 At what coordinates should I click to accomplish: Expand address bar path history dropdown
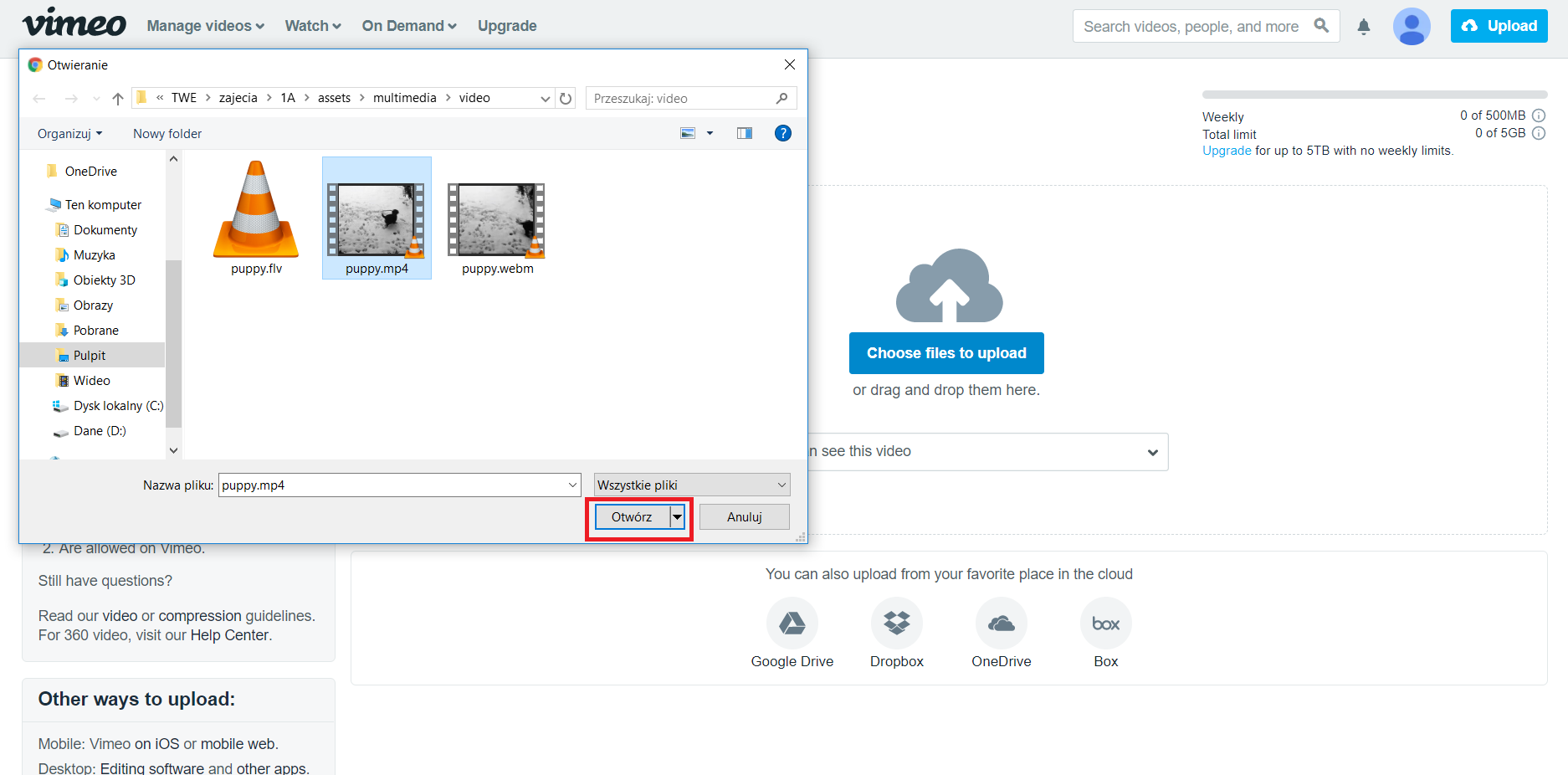tap(546, 99)
